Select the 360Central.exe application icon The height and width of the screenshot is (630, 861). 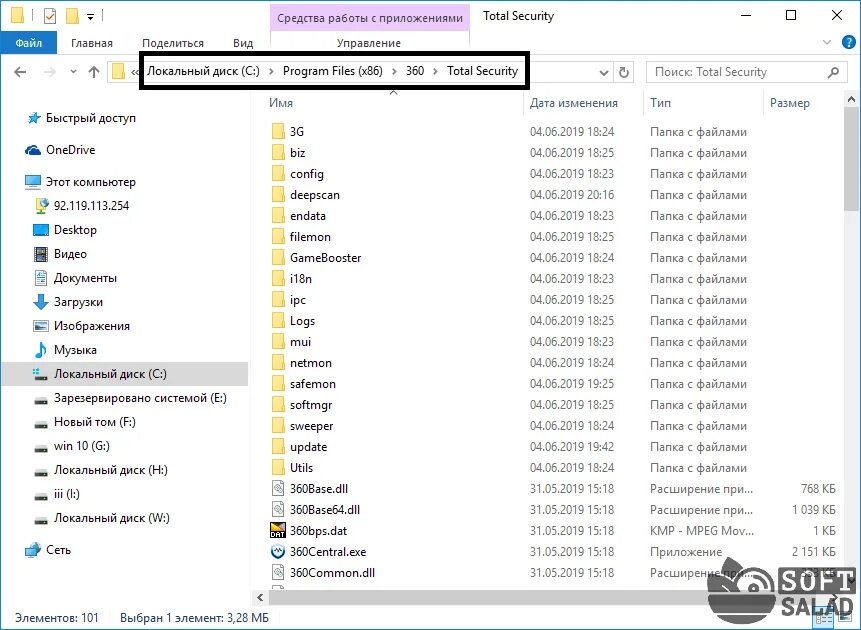click(278, 551)
